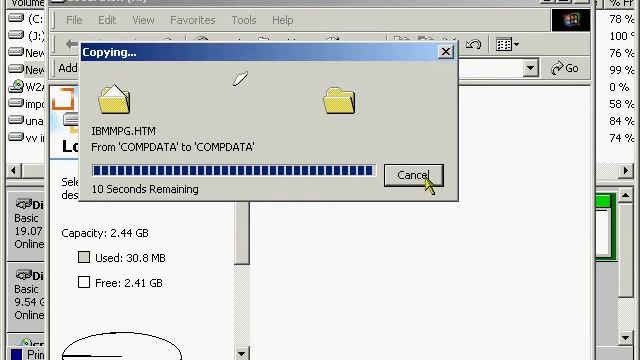Click the 100 % free value
This screenshot has height=360, width=640.
(x=621, y=36)
